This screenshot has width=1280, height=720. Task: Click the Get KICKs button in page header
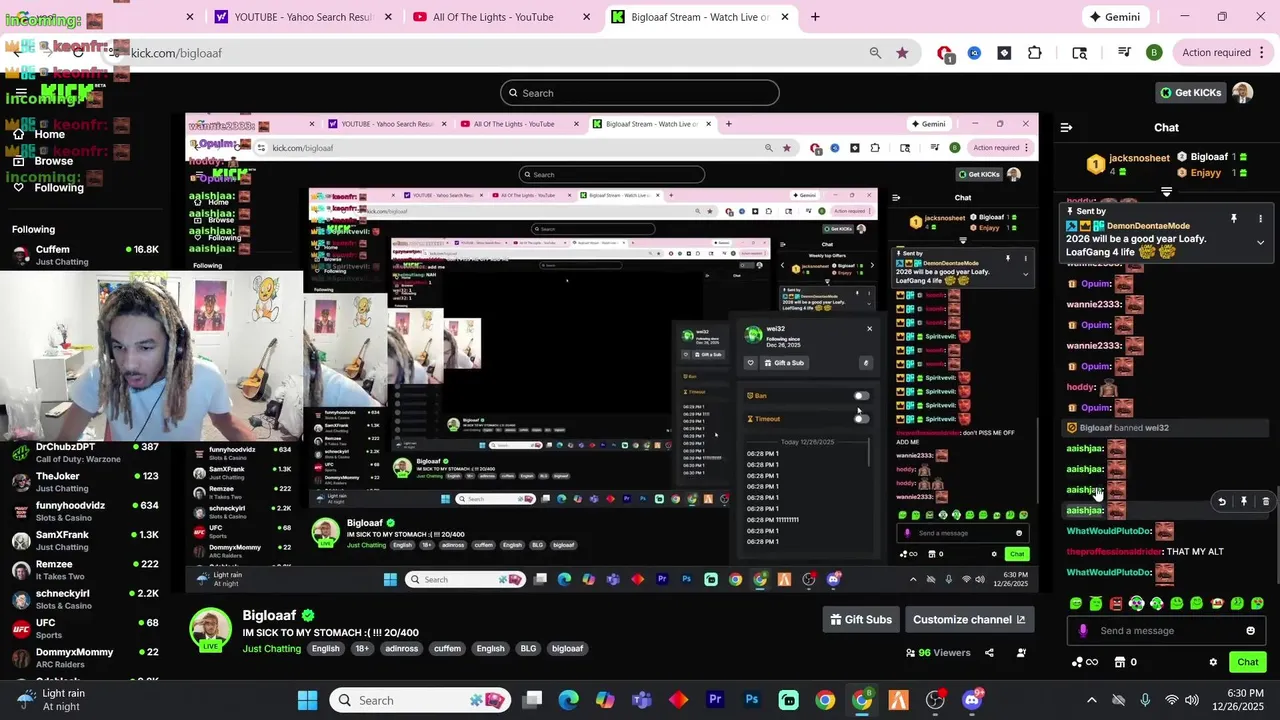click(x=1190, y=93)
